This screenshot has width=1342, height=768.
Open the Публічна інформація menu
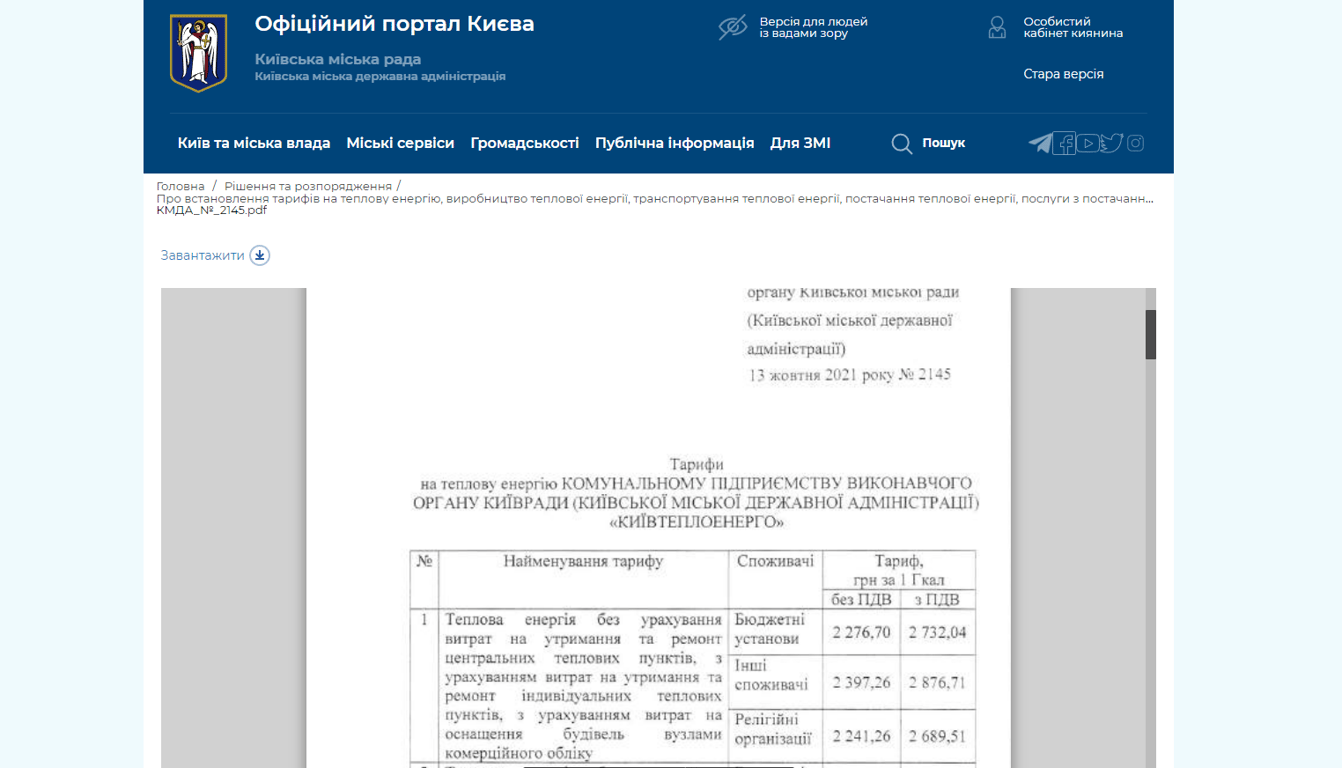pyautogui.click(x=675, y=143)
